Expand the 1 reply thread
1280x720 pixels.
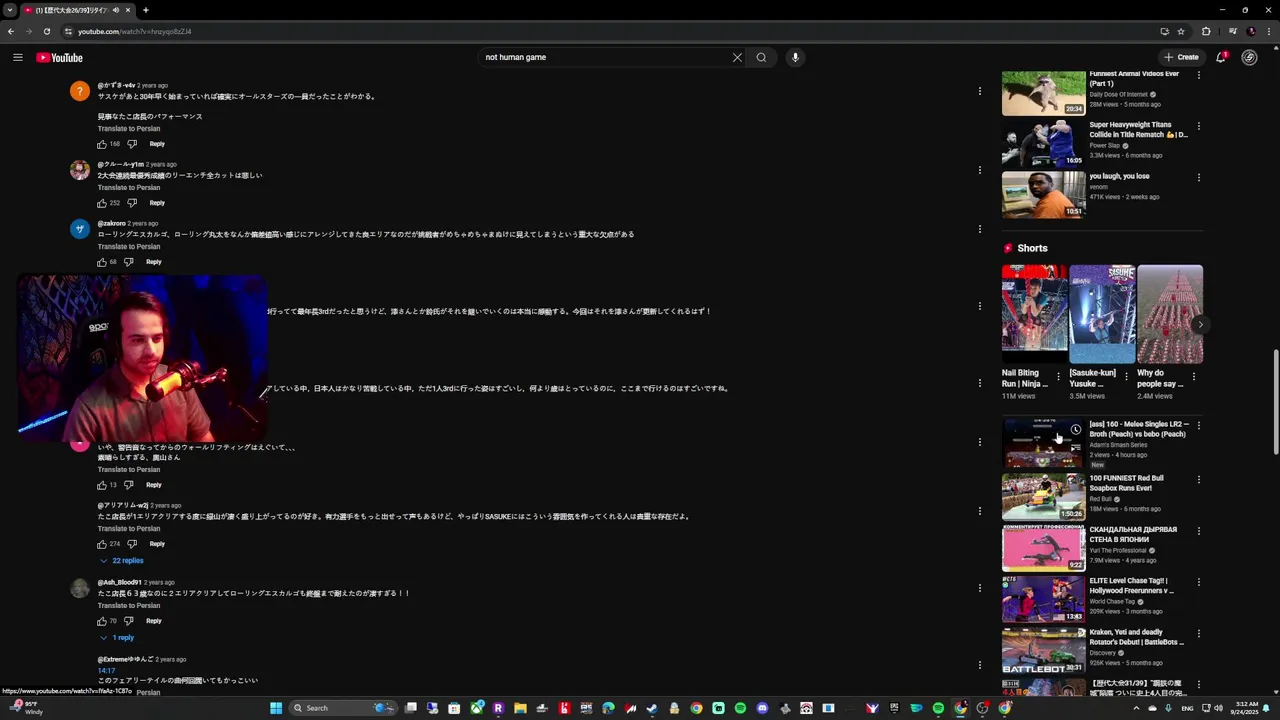tap(117, 638)
